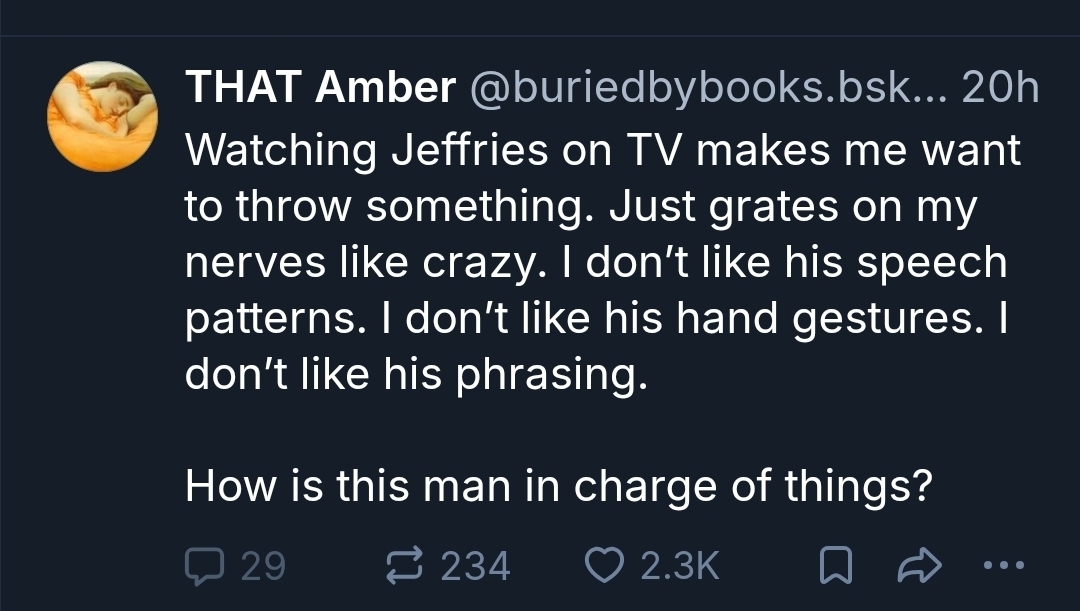This screenshot has width=1080, height=611.
Task: Click the 234 reposts count
Action: (475, 566)
